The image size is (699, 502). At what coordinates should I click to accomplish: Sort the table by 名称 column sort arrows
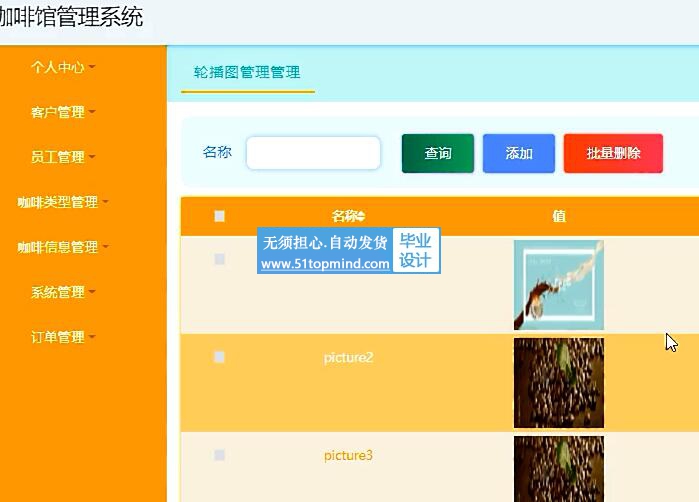coord(361,217)
